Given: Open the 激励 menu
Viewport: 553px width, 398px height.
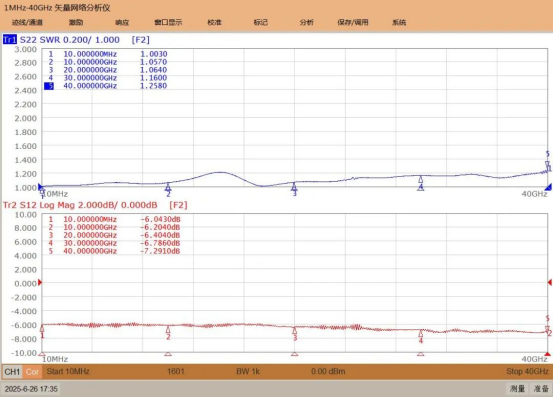Looking at the screenshot, I should 76,22.
